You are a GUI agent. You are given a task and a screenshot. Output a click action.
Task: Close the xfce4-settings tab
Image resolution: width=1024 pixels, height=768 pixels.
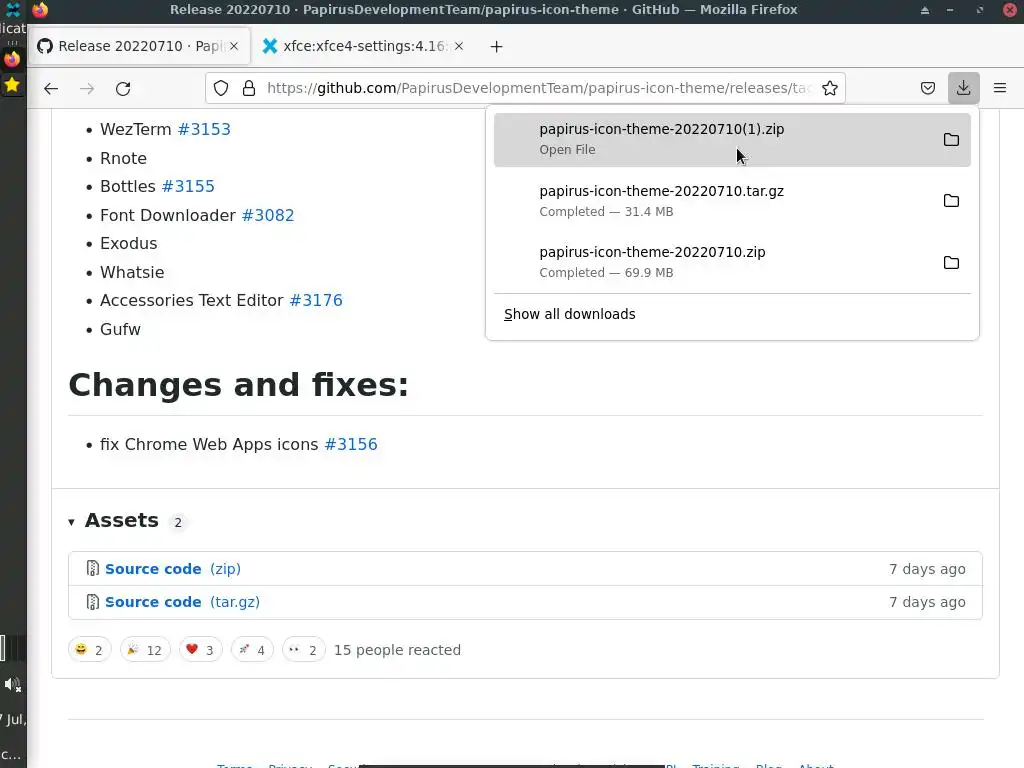[x=459, y=46]
